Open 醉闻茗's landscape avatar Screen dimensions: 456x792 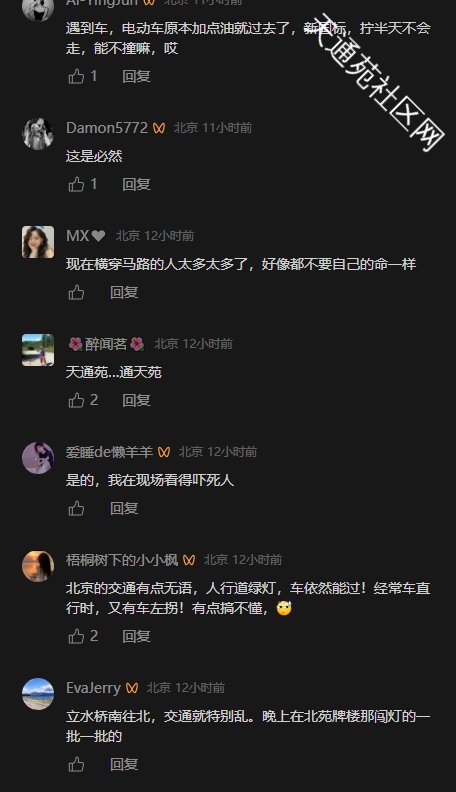pos(38,350)
